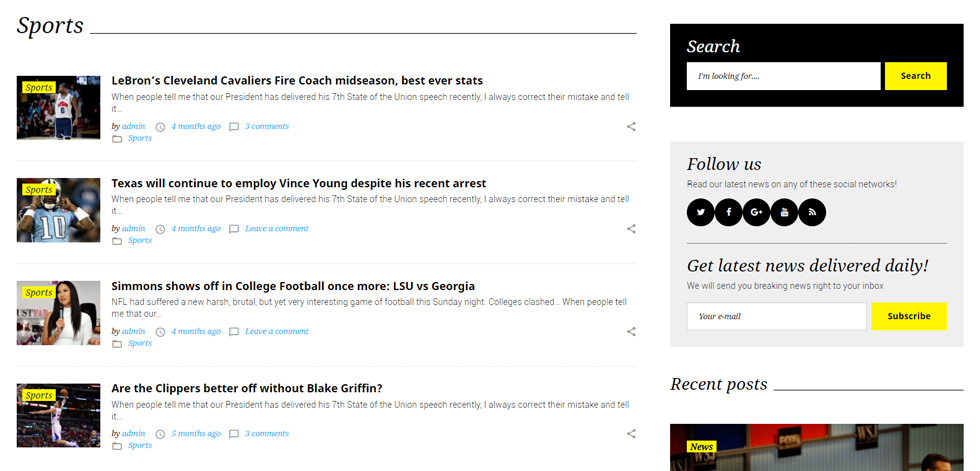Image resolution: width=980 pixels, height=471 pixels.
Task: Click "4 months ago" on Simmons article
Action: (x=196, y=331)
